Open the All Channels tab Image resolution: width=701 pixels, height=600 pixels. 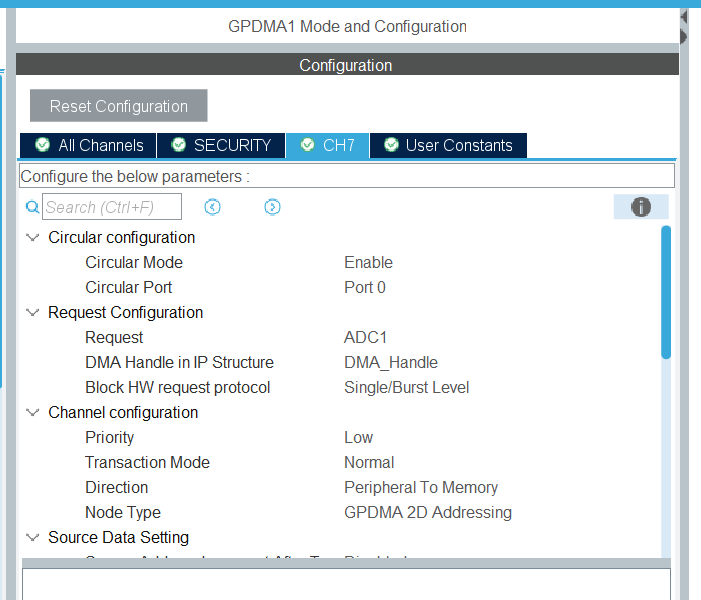tap(89, 145)
